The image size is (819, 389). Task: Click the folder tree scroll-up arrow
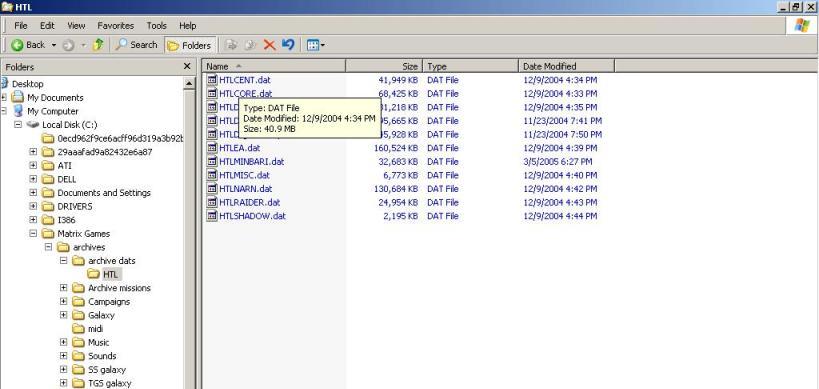(x=189, y=84)
